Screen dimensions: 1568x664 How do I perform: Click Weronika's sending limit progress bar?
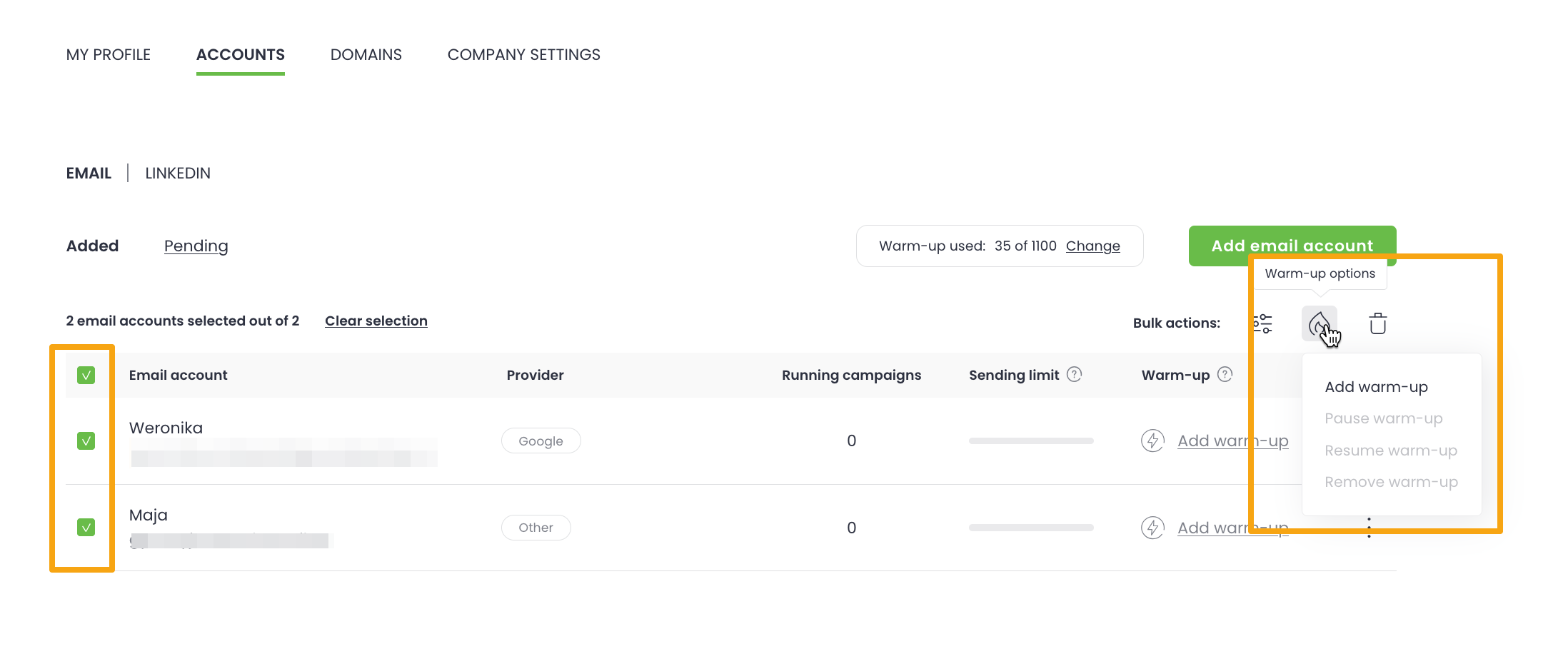[x=1031, y=441]
